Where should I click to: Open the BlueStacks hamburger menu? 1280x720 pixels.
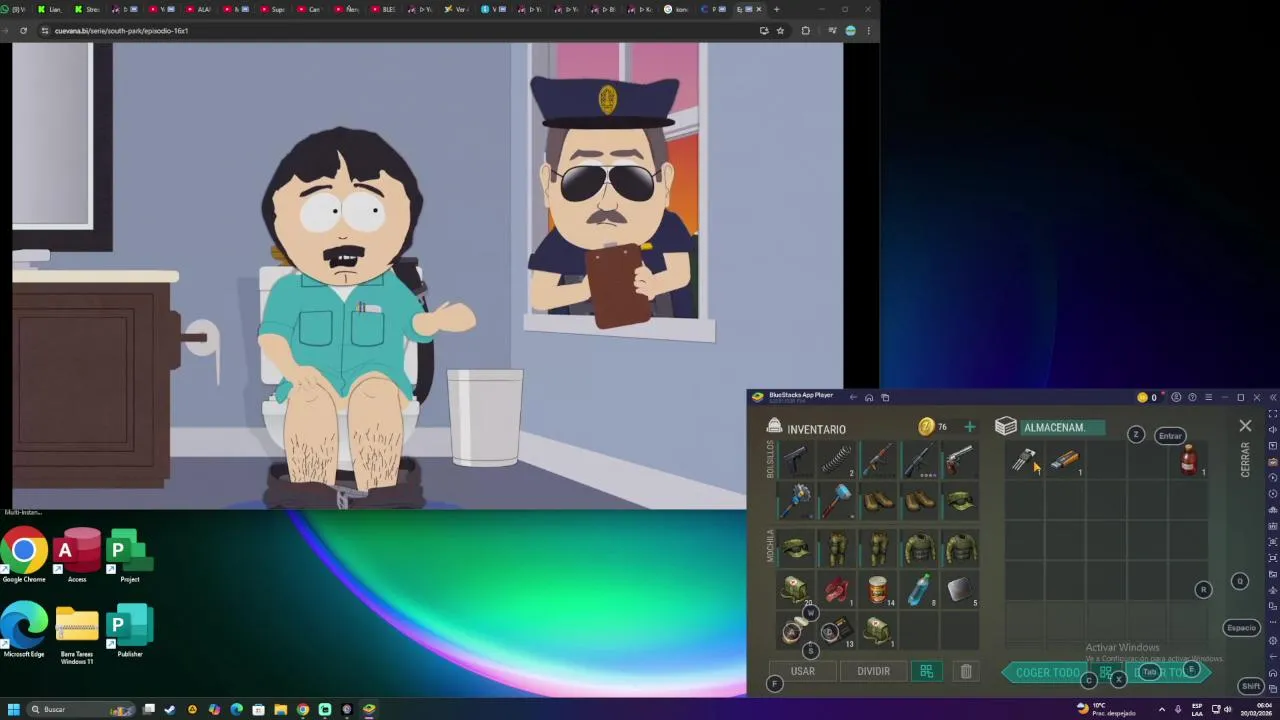[1208, 397]
